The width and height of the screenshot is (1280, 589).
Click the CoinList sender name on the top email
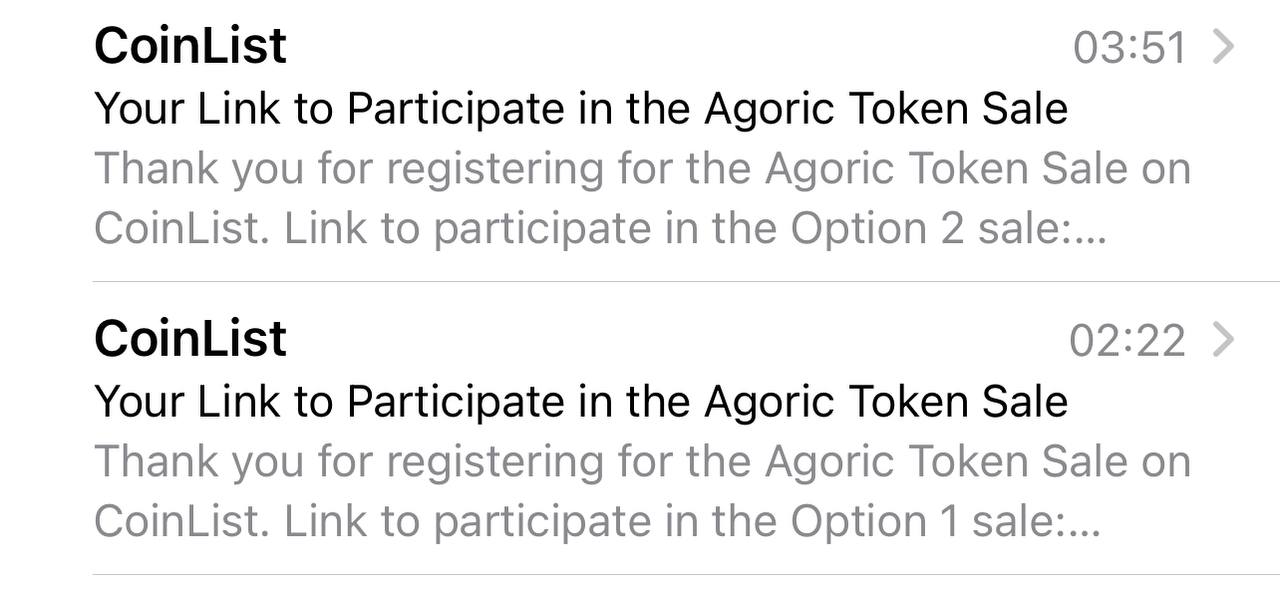[190, 46]
